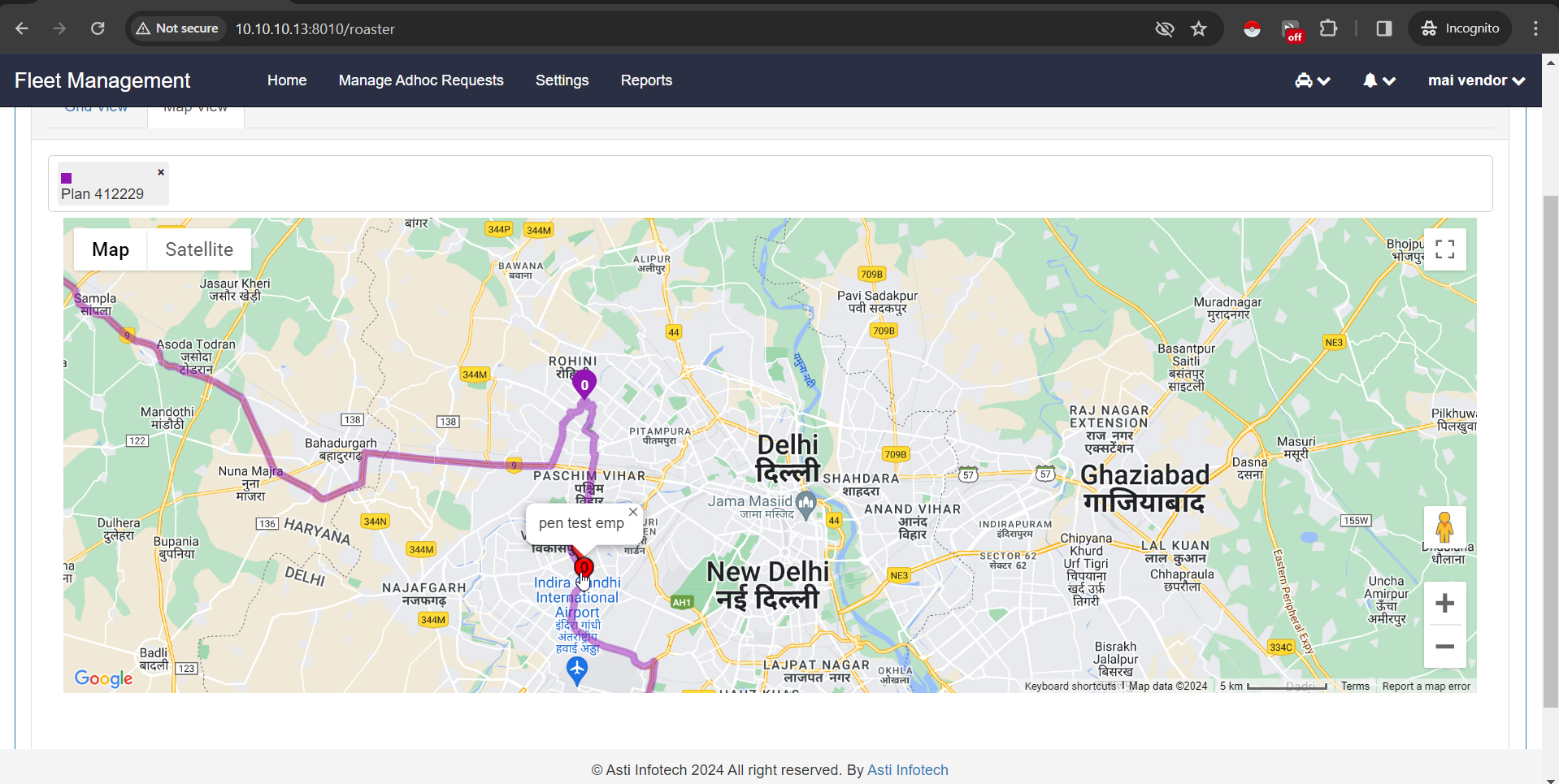1559x784 pixels.
Task: Close the pen test emp info window
Action: [633, 512]
